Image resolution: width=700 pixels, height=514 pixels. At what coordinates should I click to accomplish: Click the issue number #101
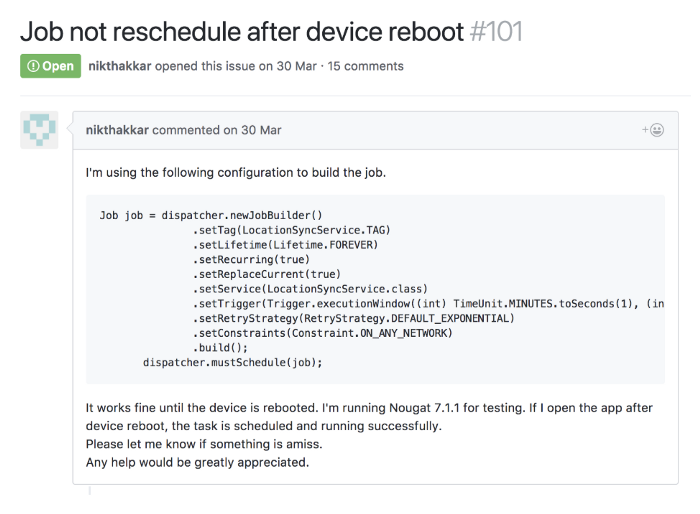[496, 31]
